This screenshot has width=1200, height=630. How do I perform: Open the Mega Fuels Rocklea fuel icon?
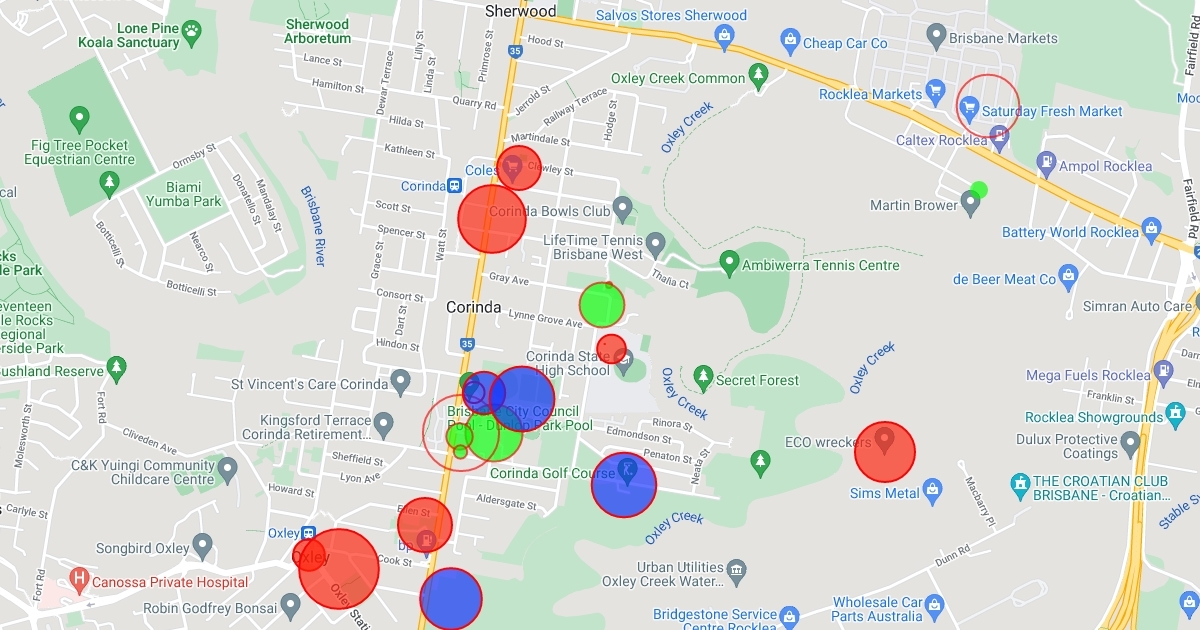(1163, 371)
